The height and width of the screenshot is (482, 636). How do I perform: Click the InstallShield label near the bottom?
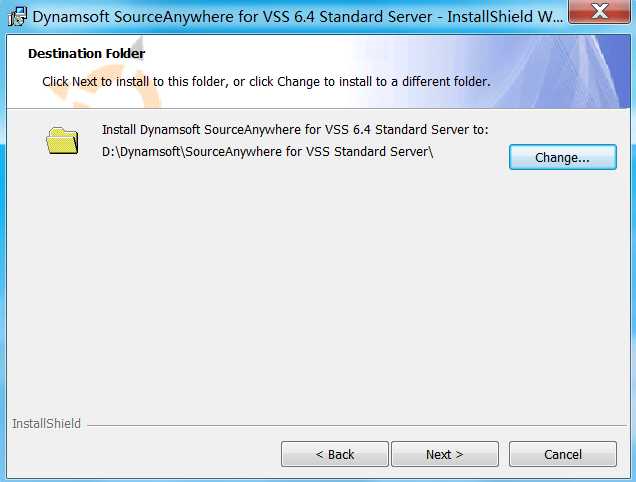coord(46,424)
